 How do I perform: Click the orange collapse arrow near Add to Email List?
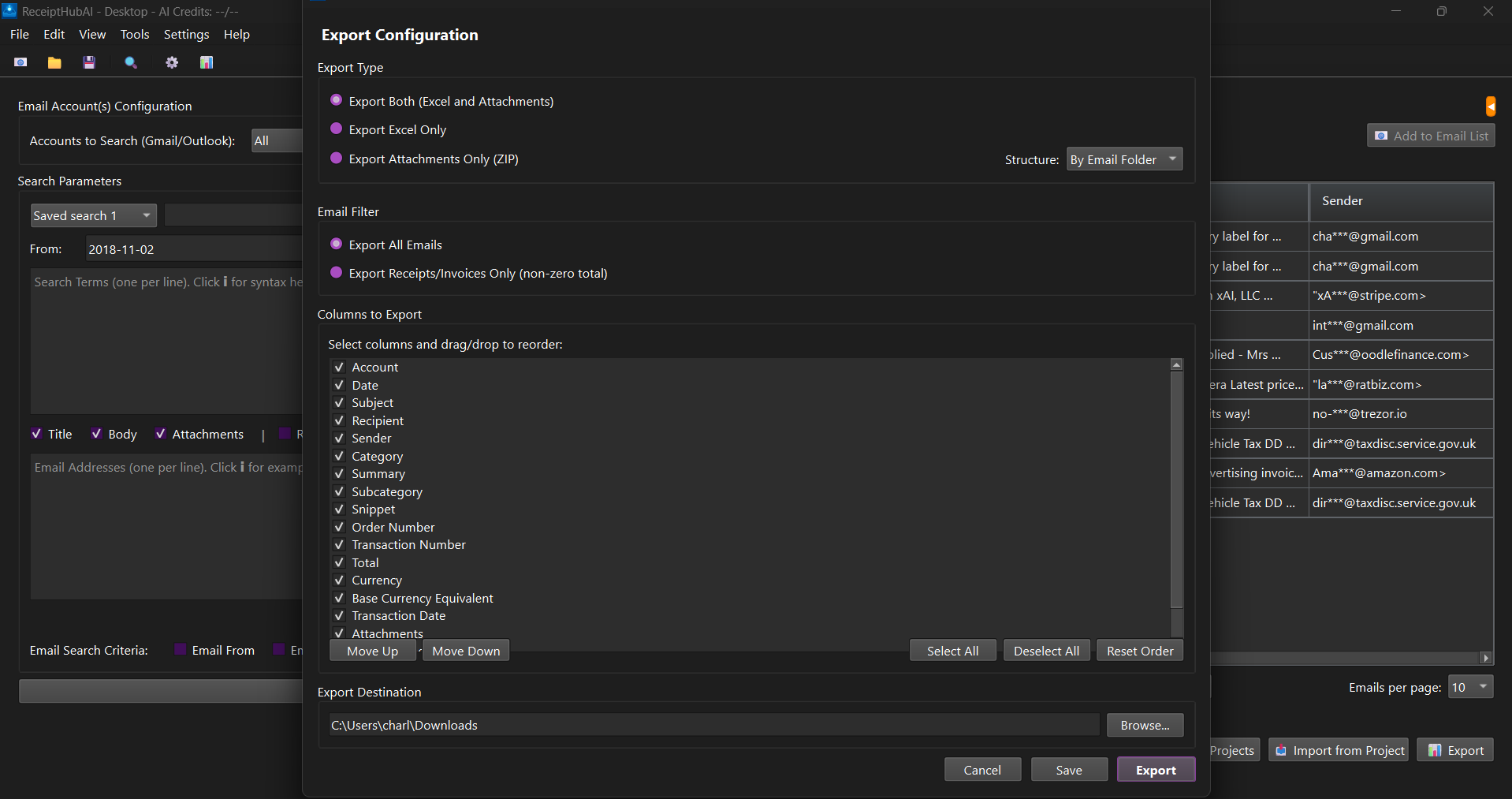click(1491, 106)
